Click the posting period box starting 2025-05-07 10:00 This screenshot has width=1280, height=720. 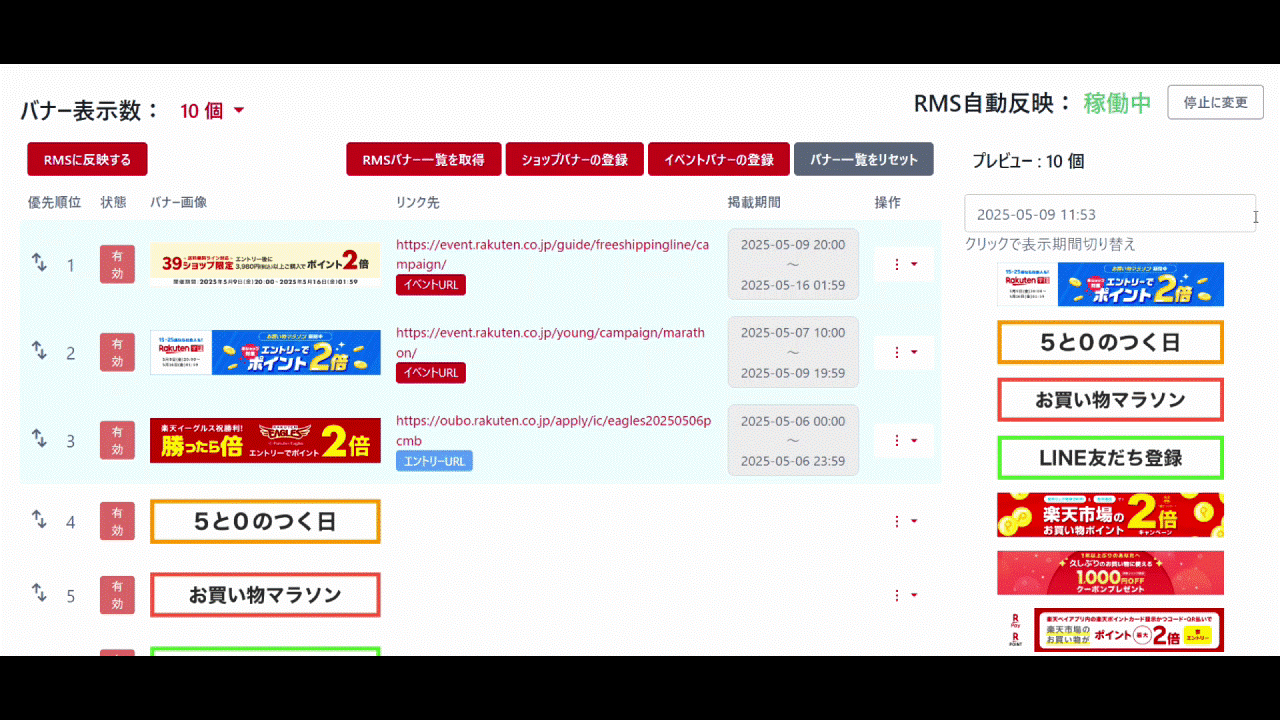click(793, 352)
